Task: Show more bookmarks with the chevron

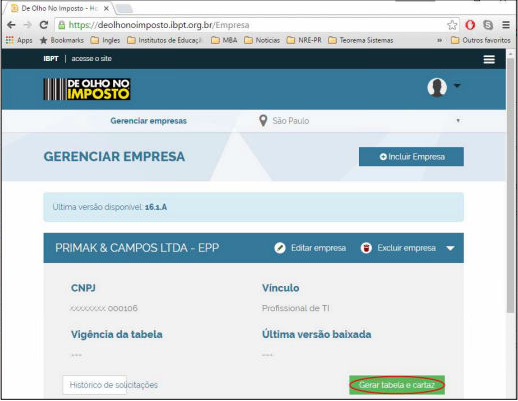Action: pyautogui.click(x=440, y=40)
